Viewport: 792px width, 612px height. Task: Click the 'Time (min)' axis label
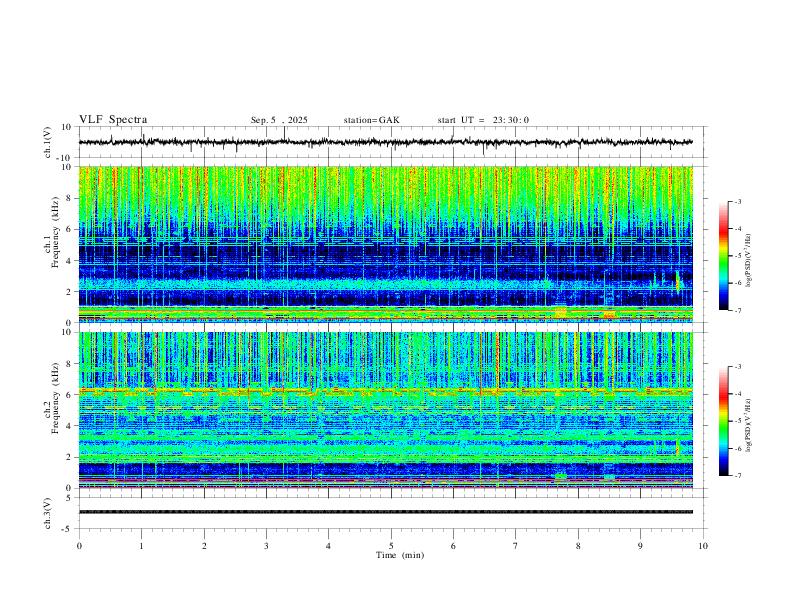click(400, 555)
